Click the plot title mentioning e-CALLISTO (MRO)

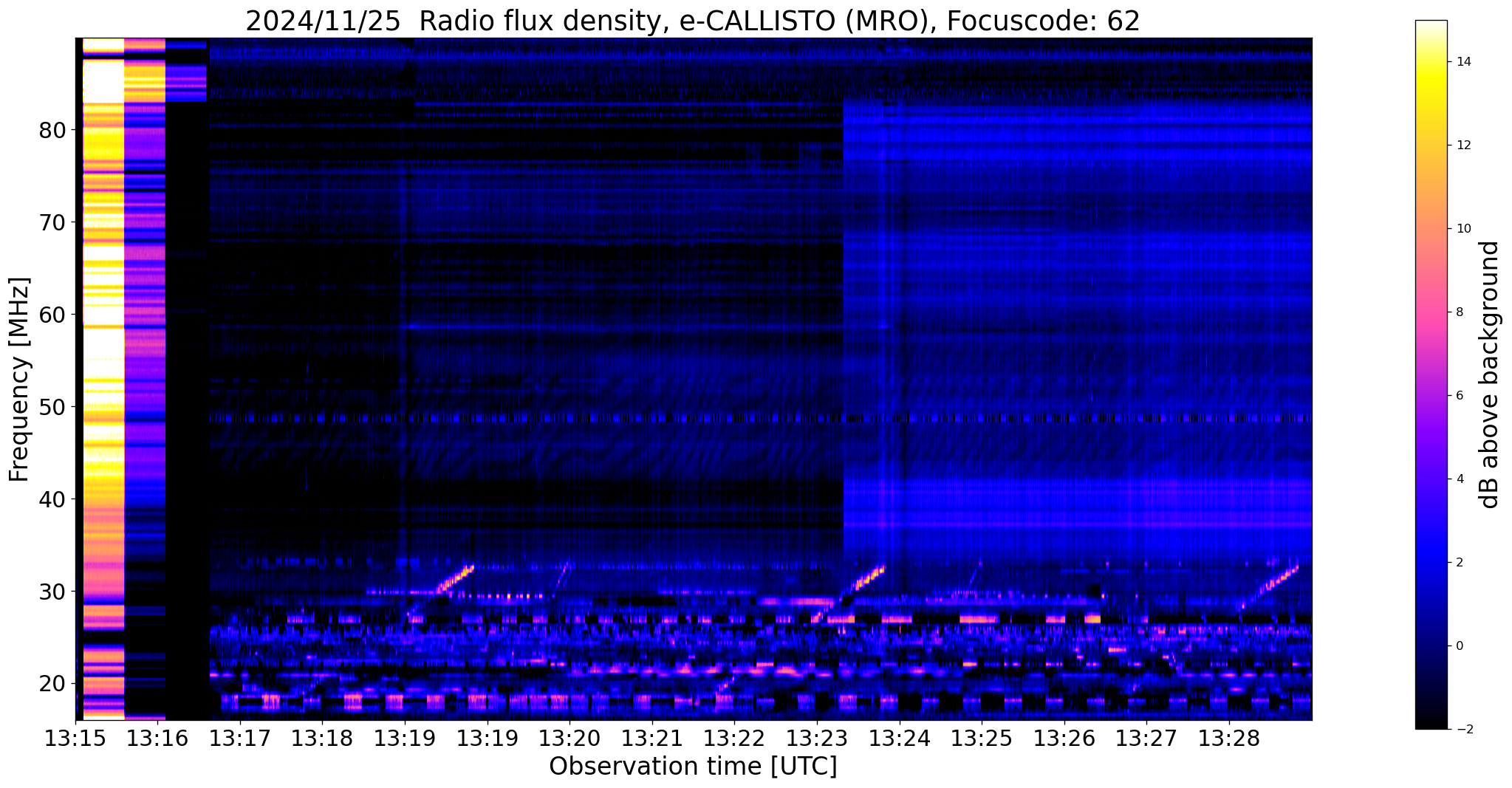[x=693, y=21]
